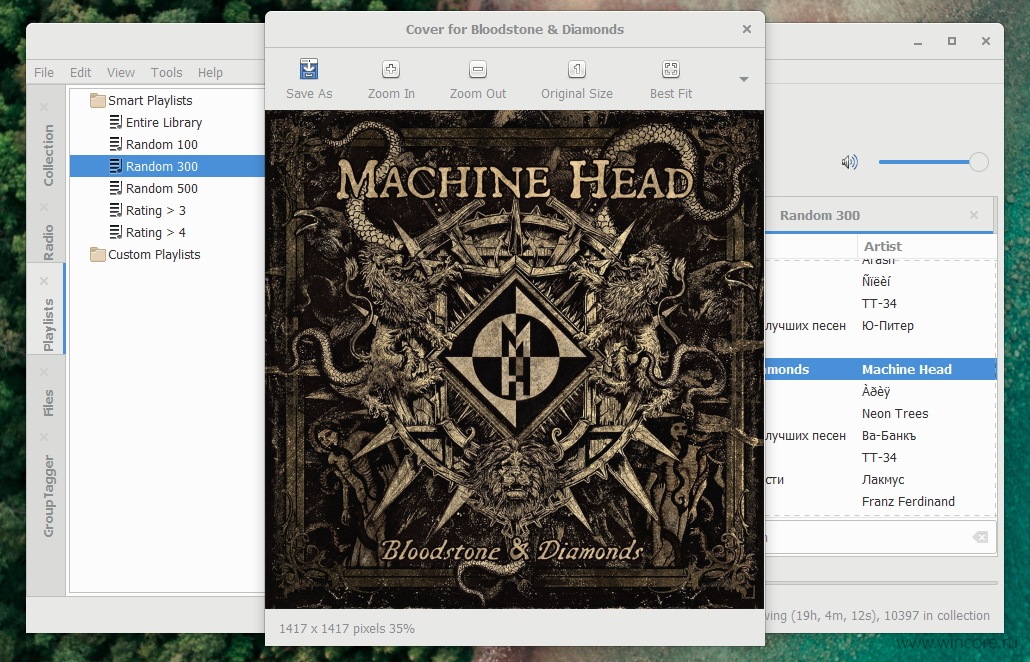Select the Entire Library playlist
Screen dimensions: 1030x662
[164, 122]
